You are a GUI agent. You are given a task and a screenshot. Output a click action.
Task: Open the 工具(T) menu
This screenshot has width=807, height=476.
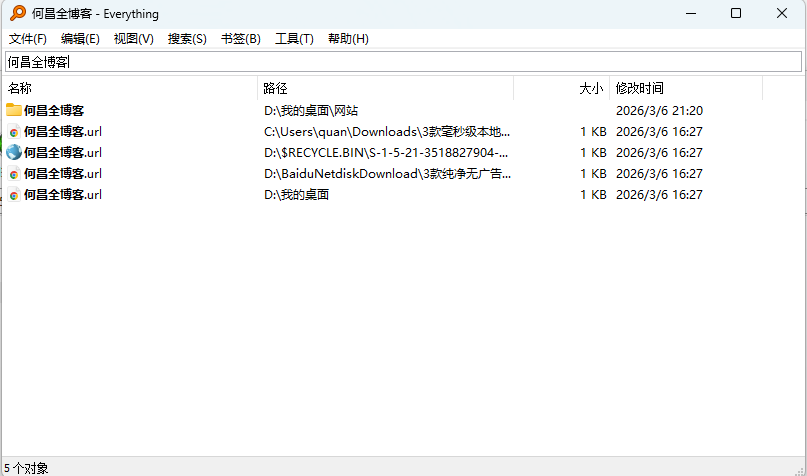click(x=294, y=39)
